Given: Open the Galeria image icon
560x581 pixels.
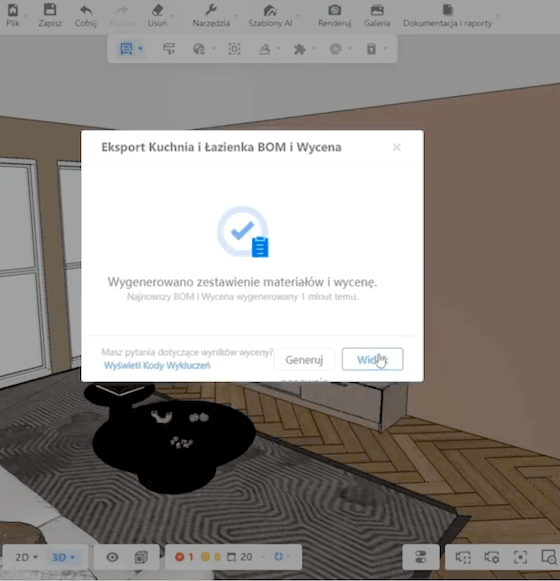Looking at the screenshot, I should [x=377, y=10].
